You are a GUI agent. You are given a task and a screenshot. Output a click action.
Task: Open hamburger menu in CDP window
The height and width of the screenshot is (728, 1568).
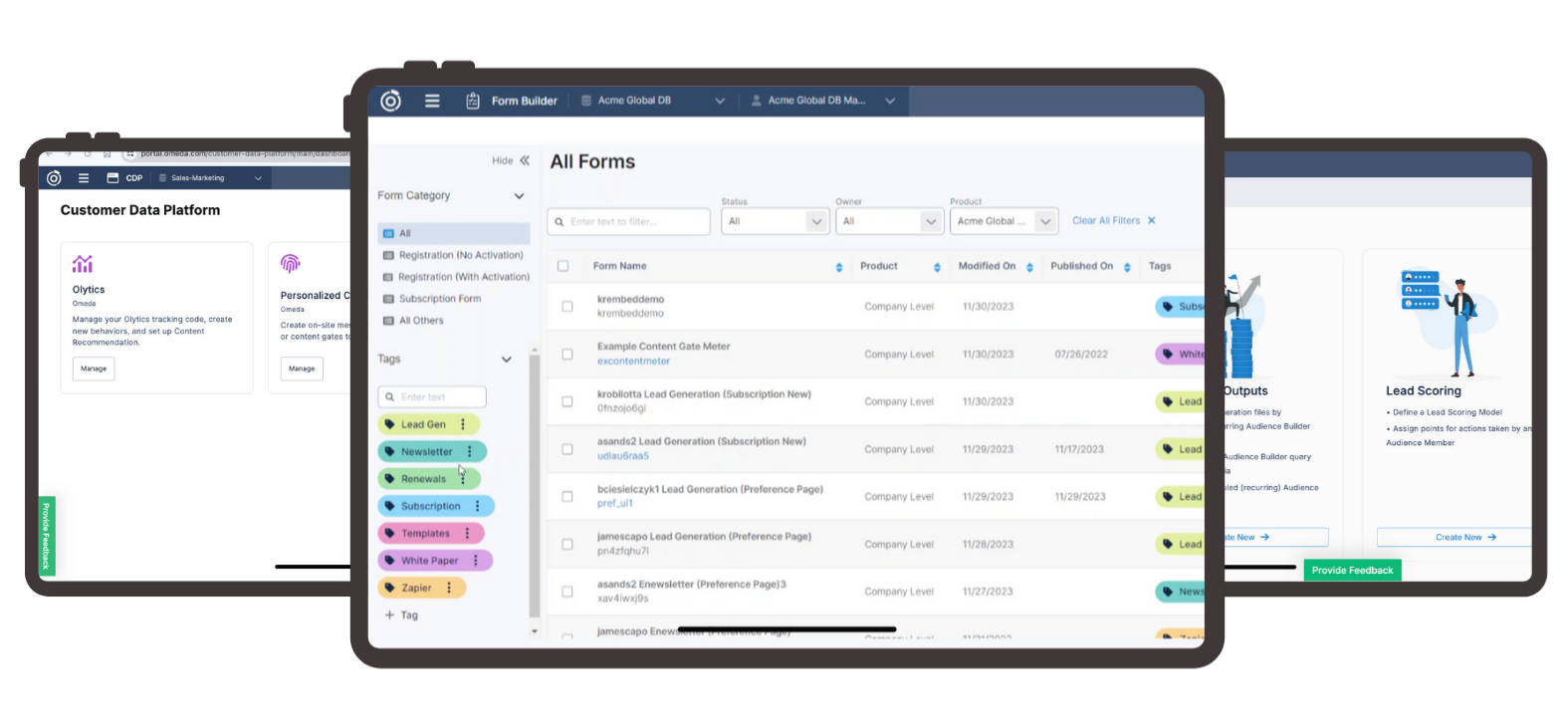point(84,178)
